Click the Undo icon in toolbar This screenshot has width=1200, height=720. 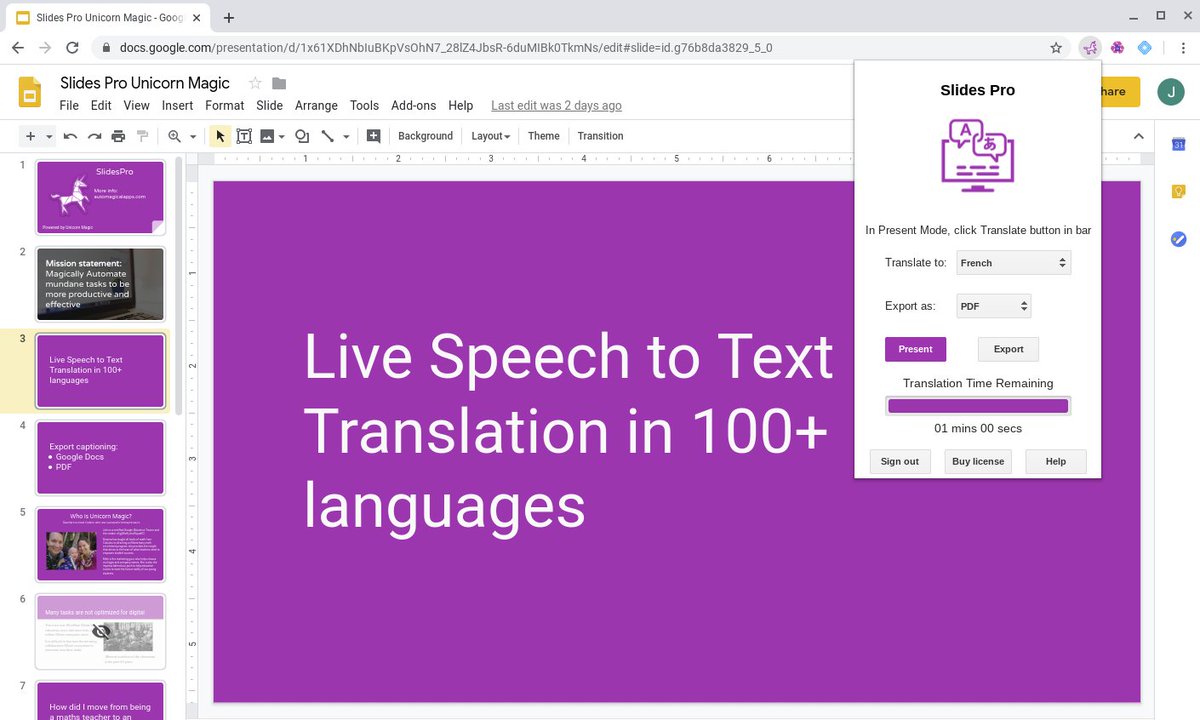point(70,136)
